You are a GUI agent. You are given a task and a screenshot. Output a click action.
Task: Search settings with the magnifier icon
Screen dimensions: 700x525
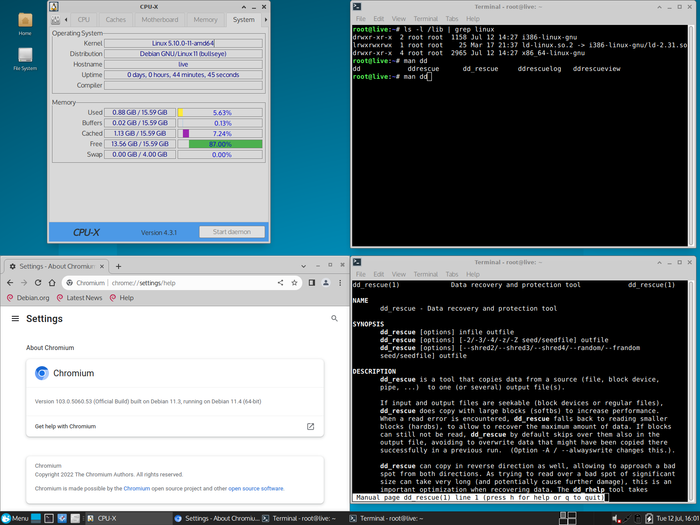tap(334, 318)
